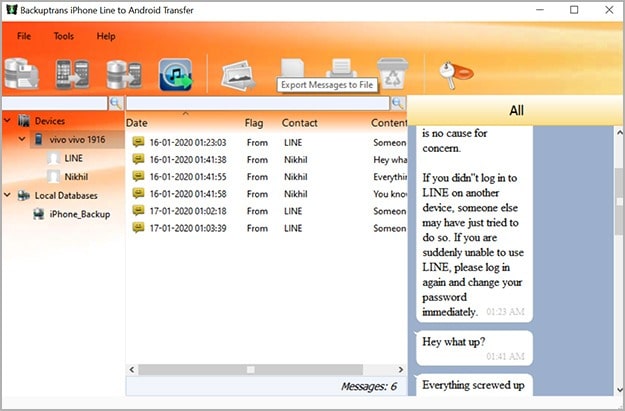Screen dimensions: 625x411
Task: Click the iTunes music transfer icon
Action: click(175, 74)
